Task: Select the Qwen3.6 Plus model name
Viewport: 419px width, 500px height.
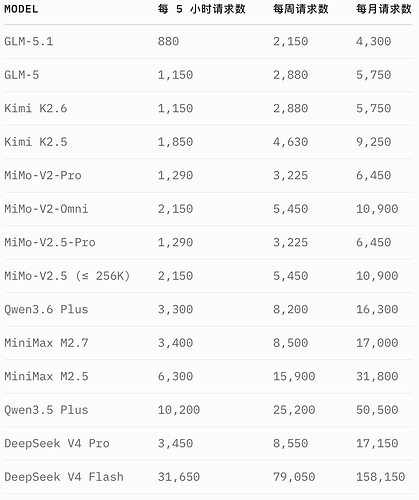Action: 46,310
